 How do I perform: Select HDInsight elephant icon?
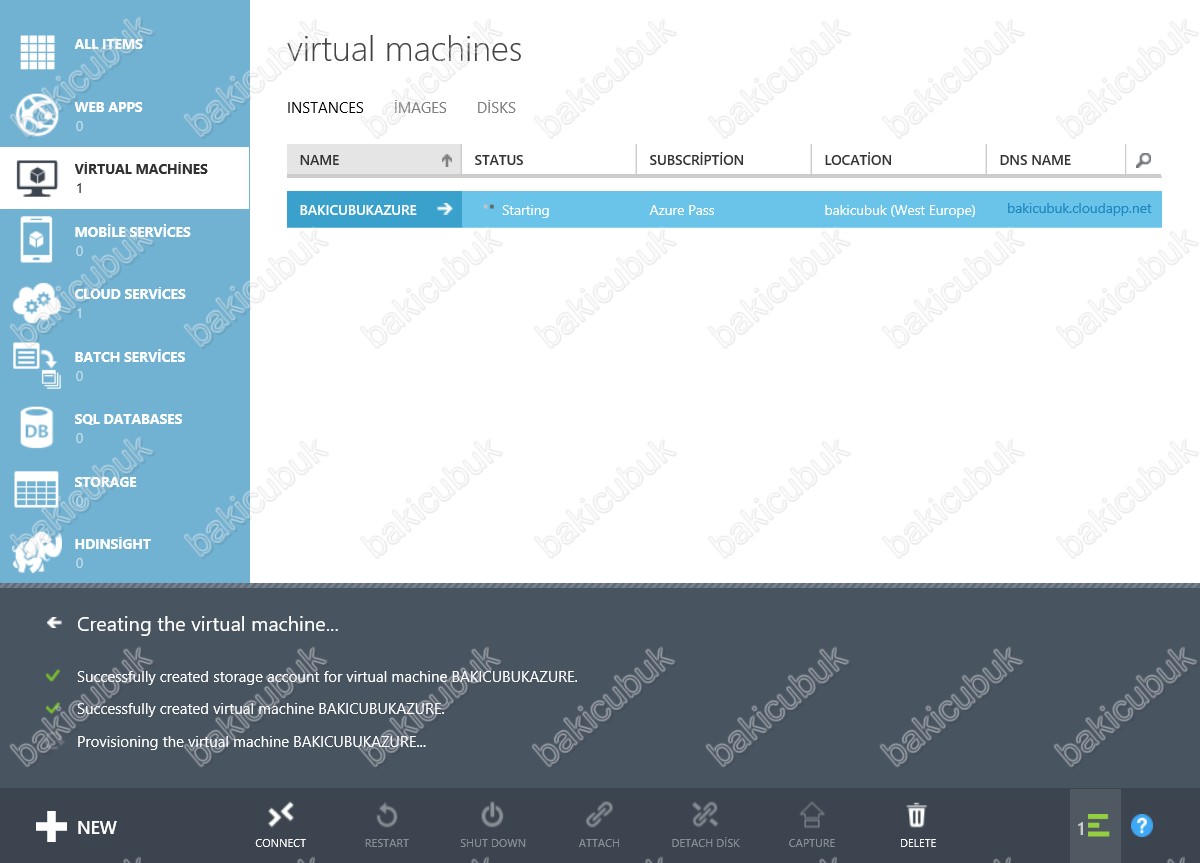click(x=37, y=552)
